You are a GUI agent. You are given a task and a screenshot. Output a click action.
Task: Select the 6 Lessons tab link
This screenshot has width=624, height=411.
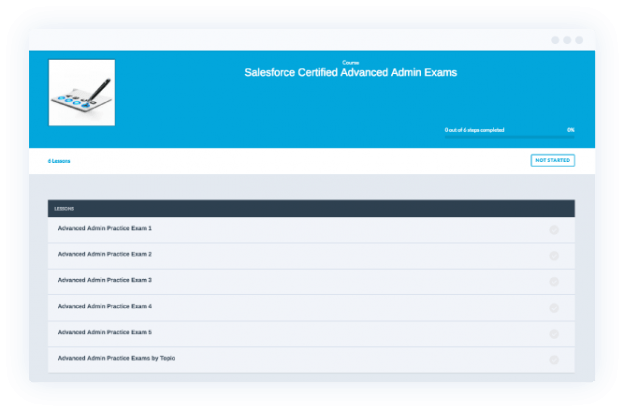[59, 161]
